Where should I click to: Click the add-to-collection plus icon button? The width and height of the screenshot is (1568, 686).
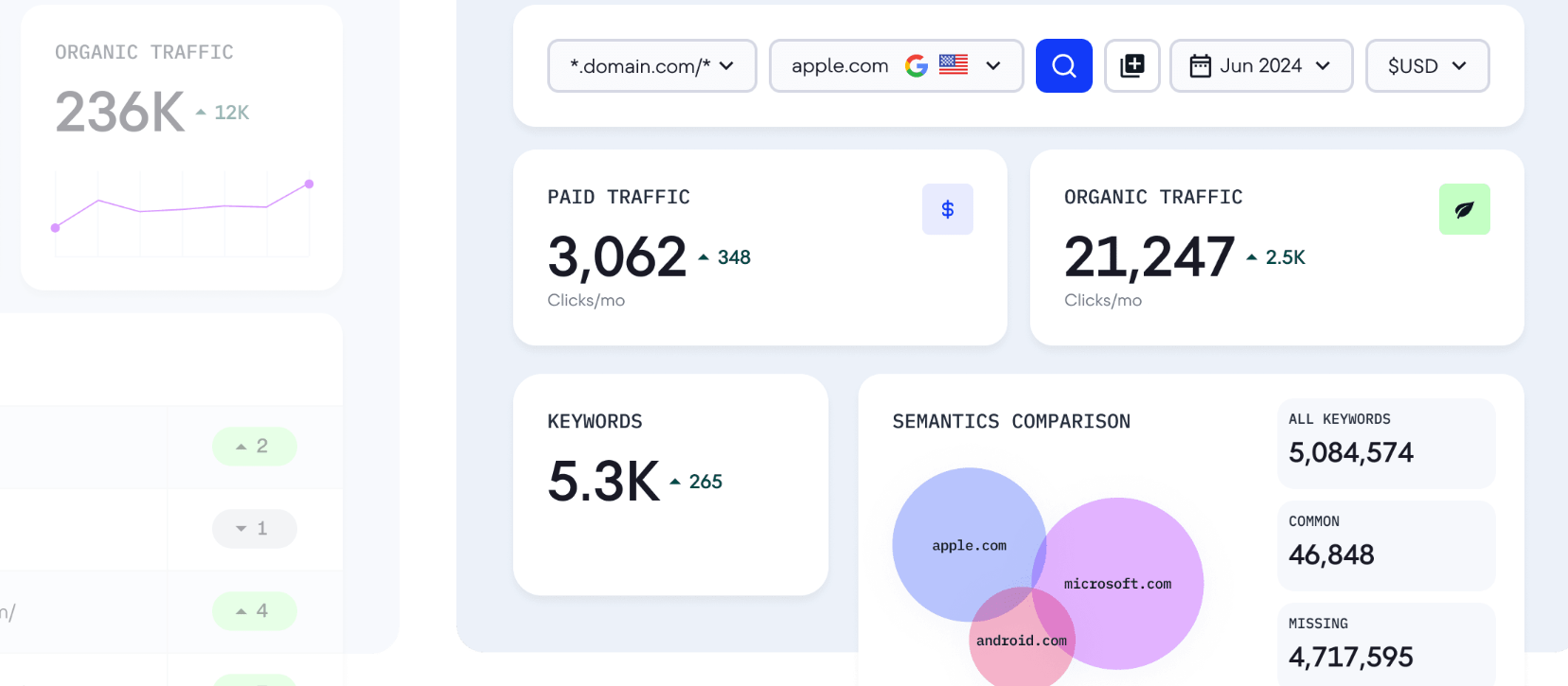1131,65
